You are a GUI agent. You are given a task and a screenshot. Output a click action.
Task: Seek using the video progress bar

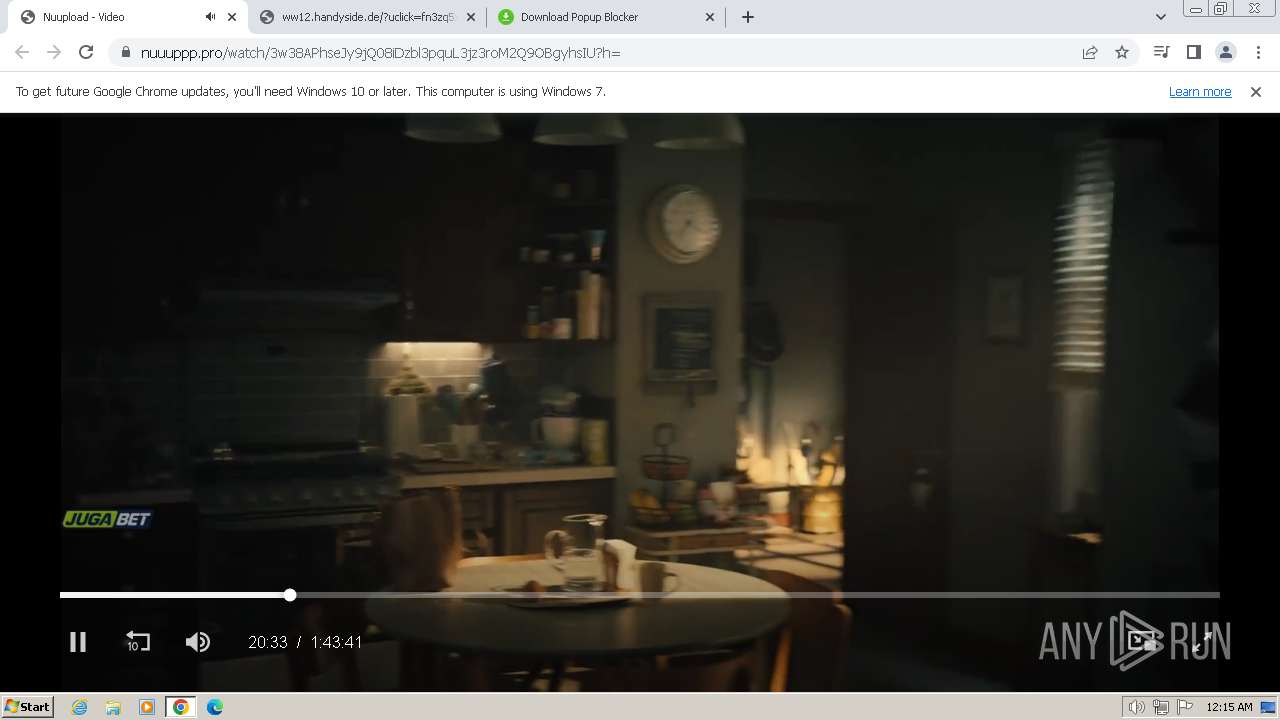640,595
